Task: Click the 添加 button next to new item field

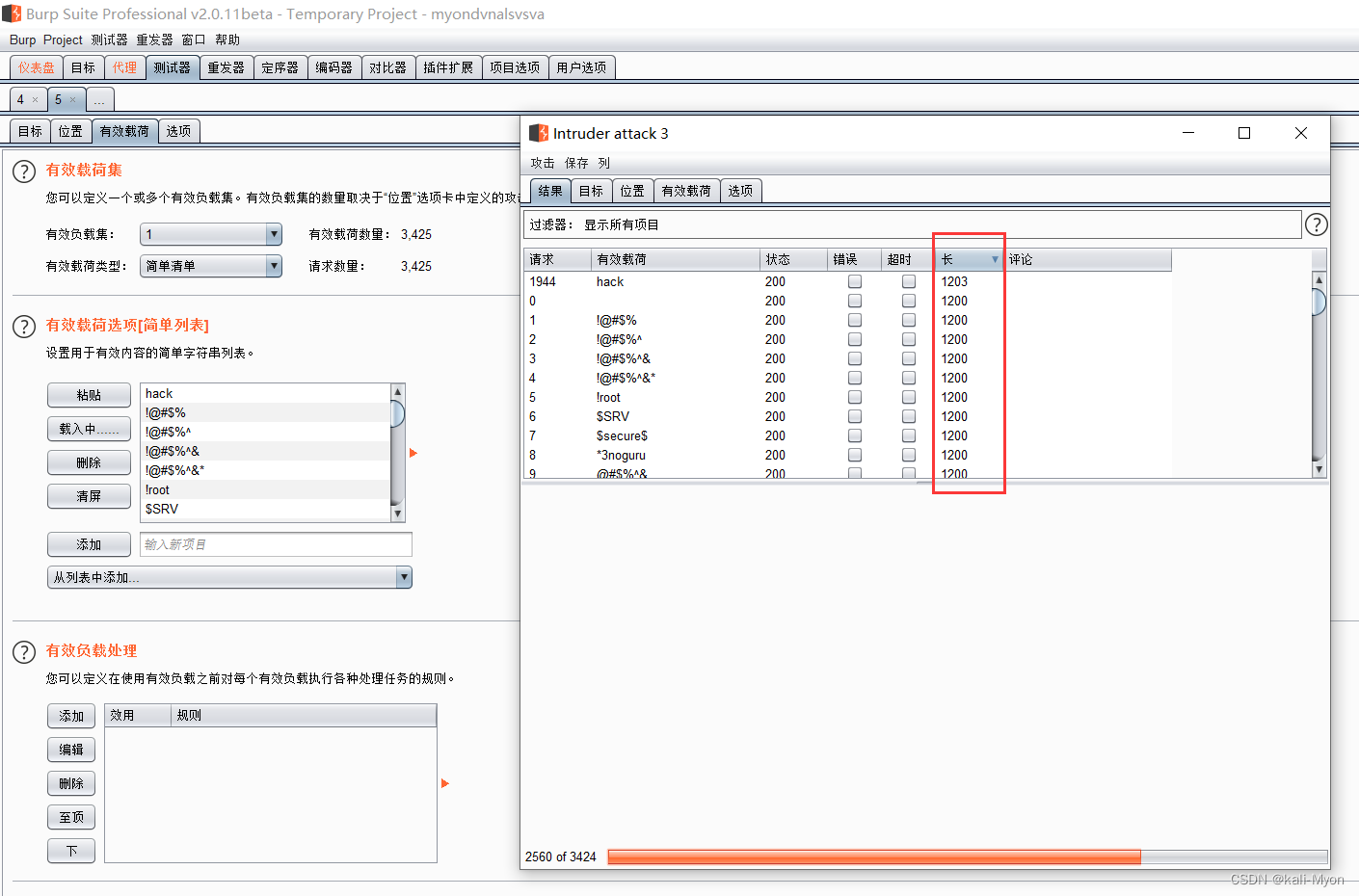Action: click(x=89, y=544)
